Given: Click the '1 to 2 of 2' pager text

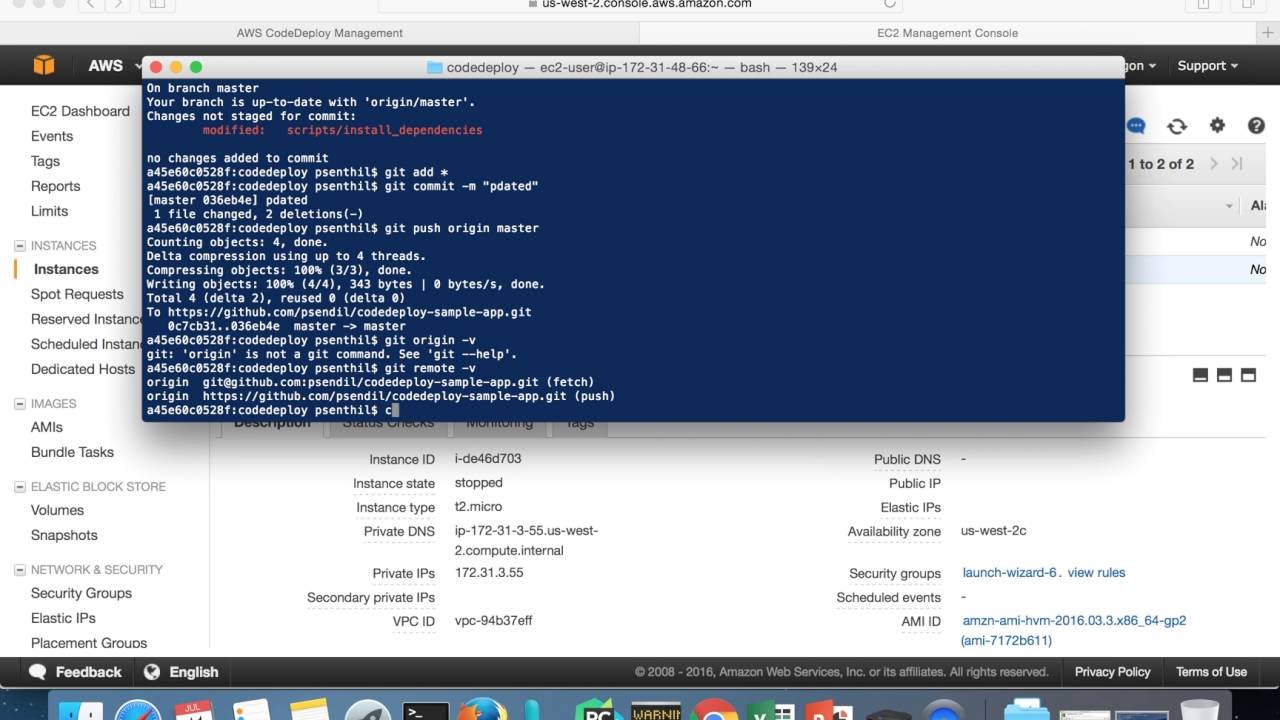Looking at the screenshot, I should [1161, 164].
